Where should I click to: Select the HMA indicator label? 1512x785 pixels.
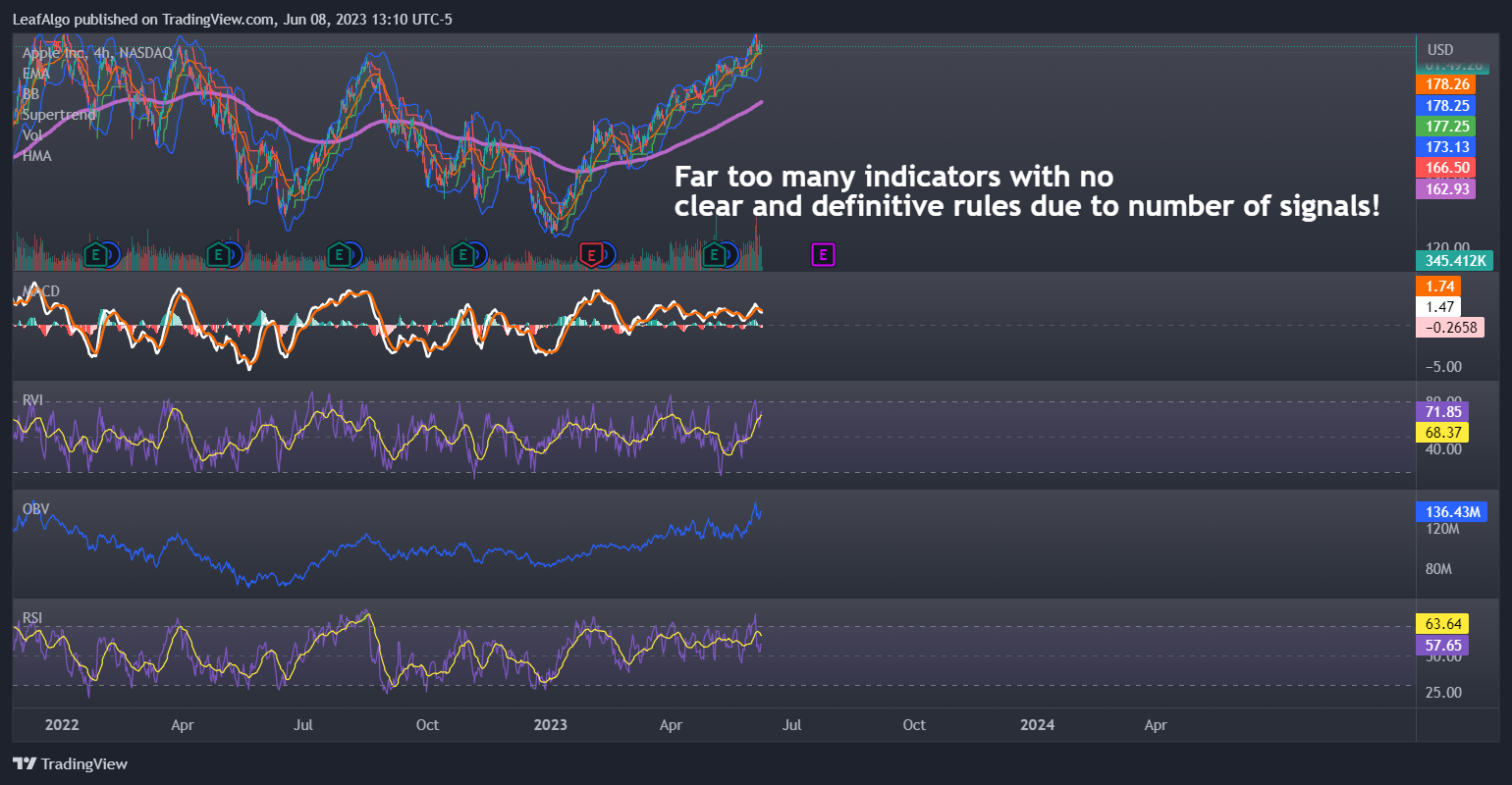point(37,155)
